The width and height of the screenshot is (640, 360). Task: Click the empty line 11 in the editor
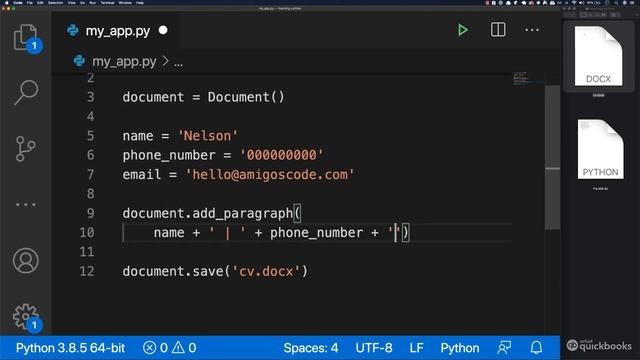[x=317, y=252]
